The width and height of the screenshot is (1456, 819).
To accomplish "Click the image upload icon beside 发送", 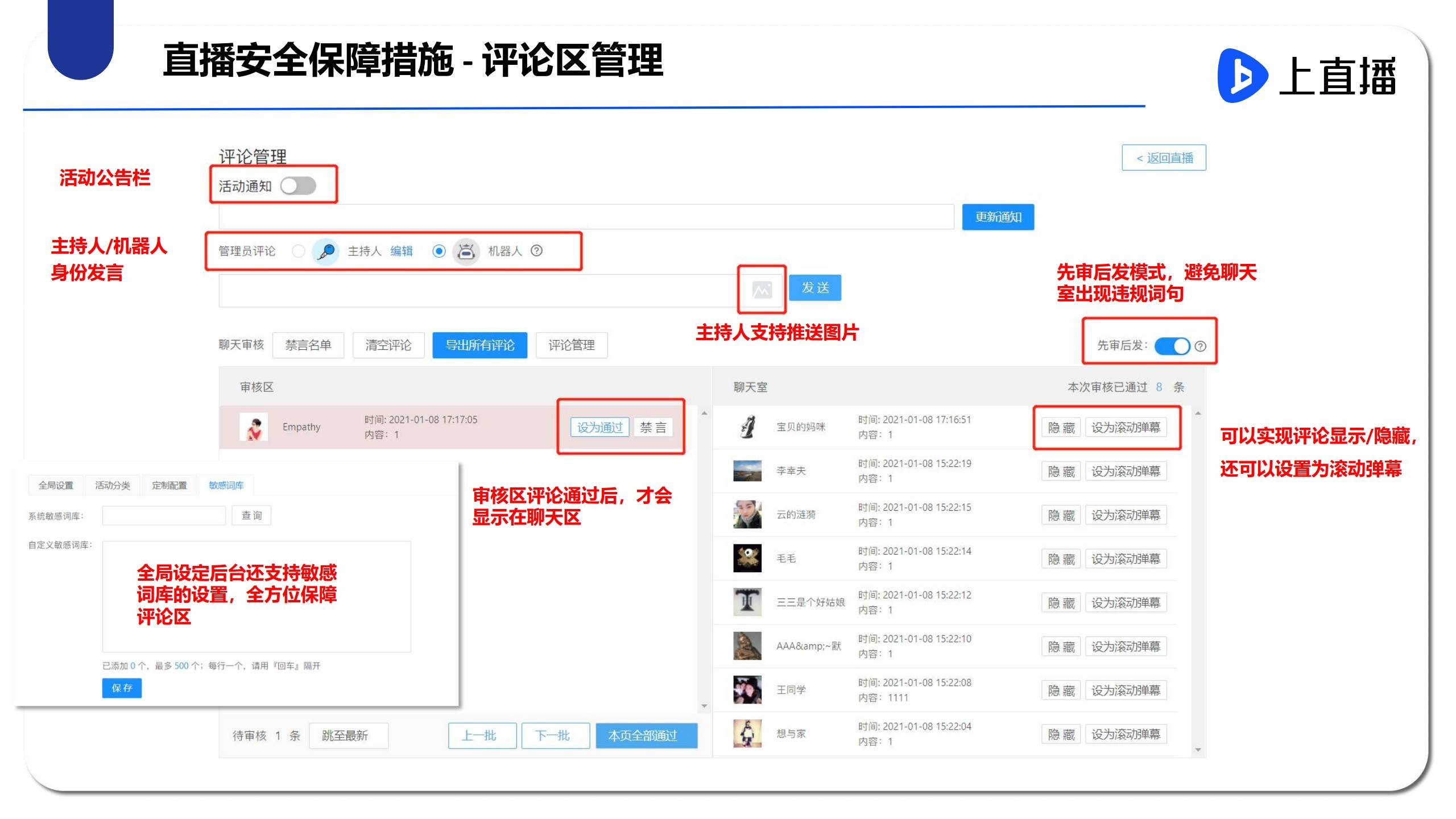I will 762,290.
